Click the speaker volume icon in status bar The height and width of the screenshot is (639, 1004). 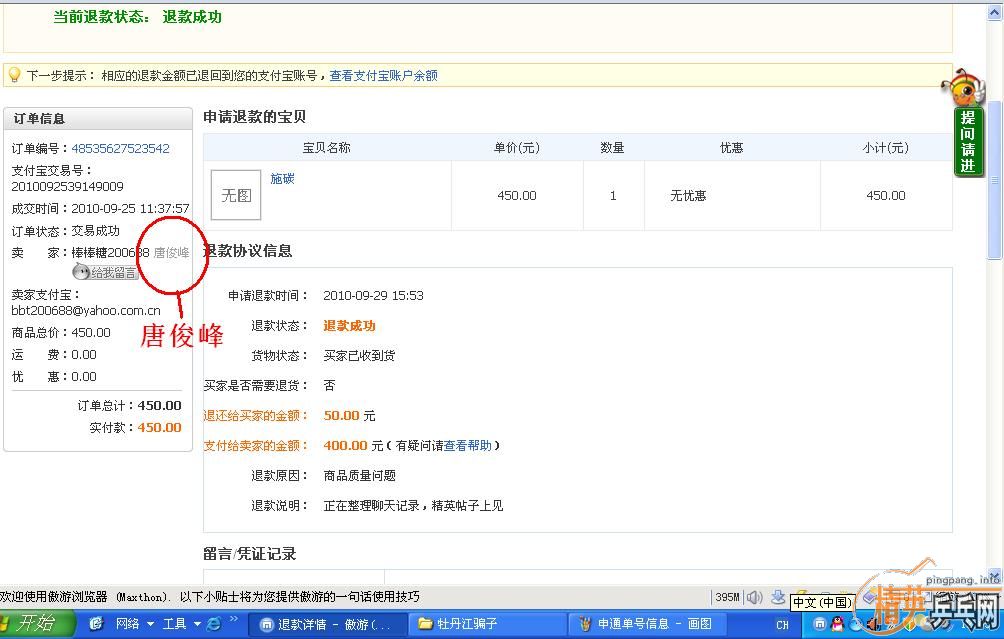coord(754,597)
